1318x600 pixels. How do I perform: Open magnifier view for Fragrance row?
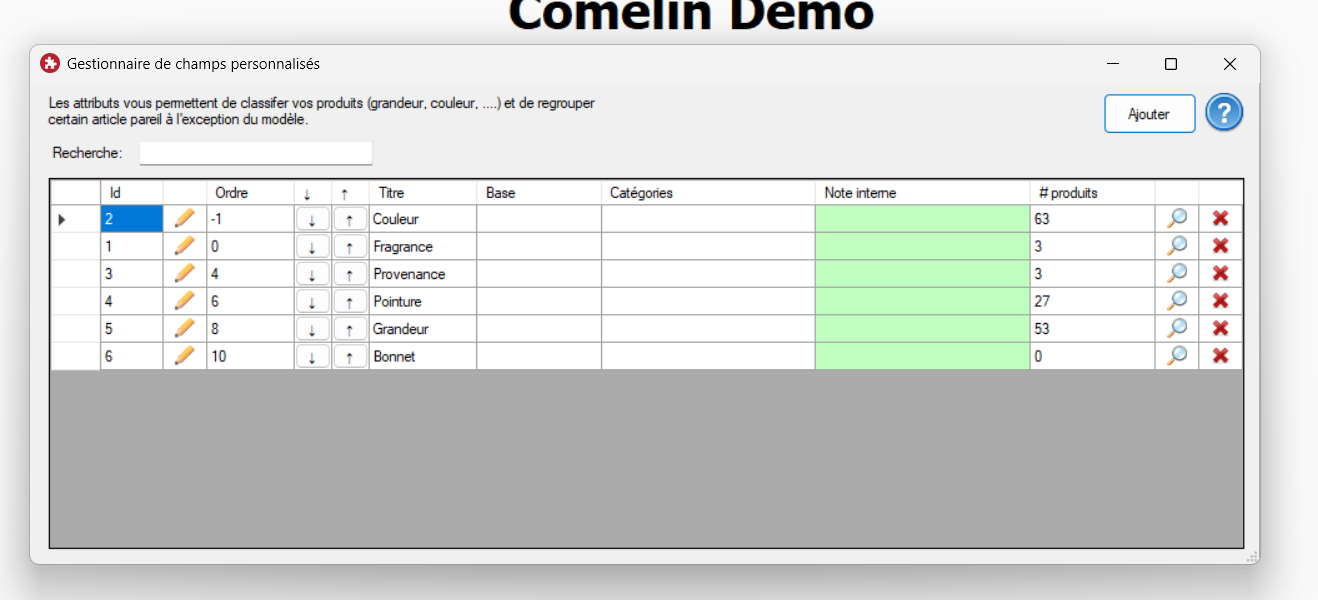1177,246
